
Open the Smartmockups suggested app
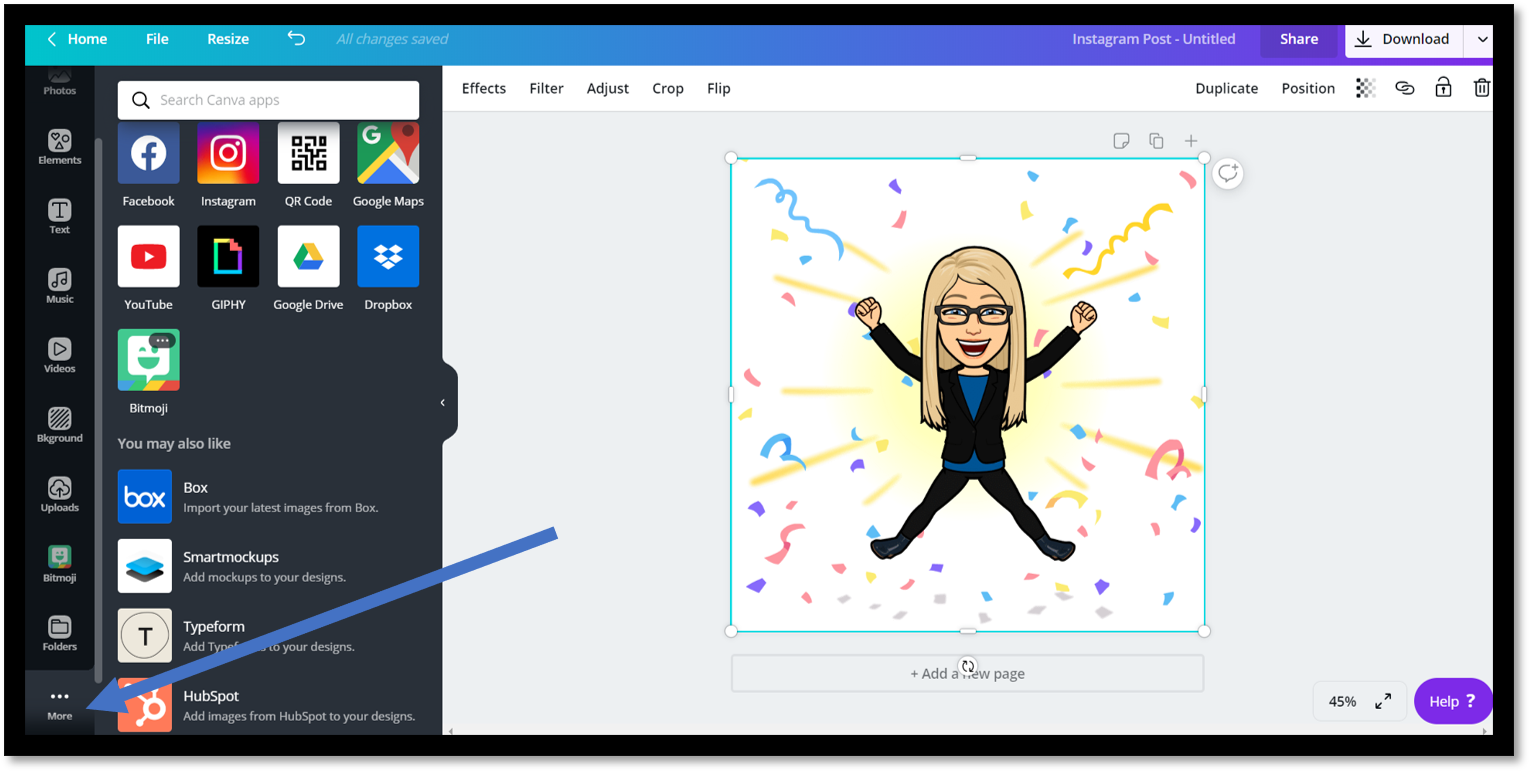point(268,566)
